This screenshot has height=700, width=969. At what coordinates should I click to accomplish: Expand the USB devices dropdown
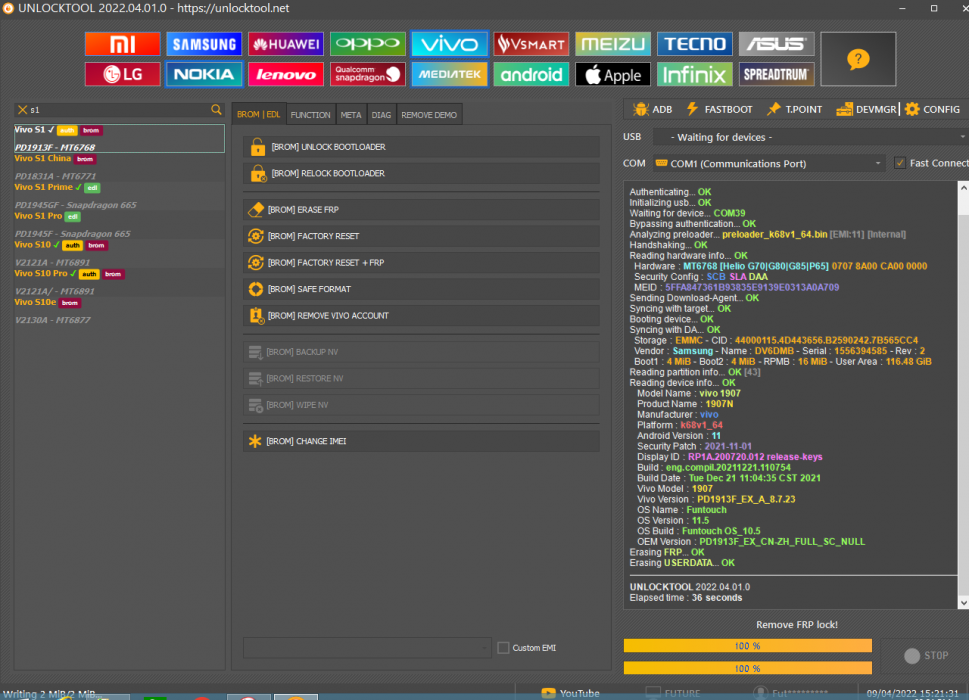click(811, 137)
